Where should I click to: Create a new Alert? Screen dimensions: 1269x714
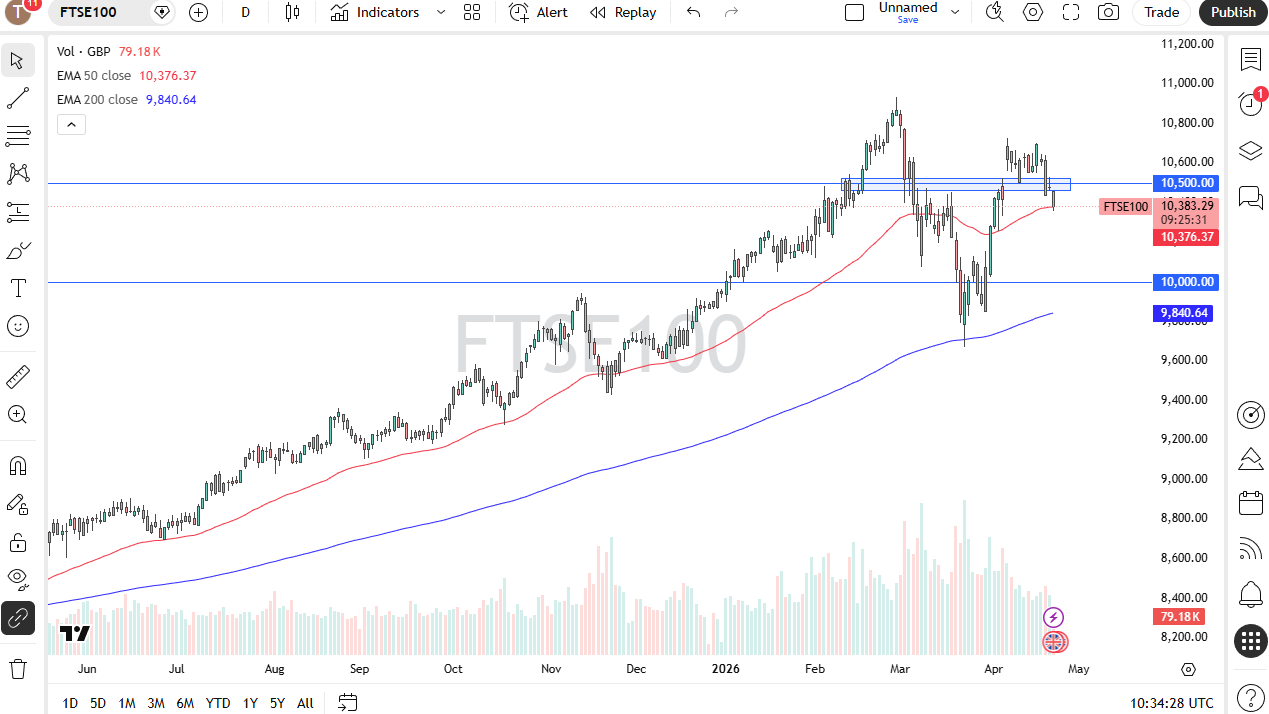point(538,12)
